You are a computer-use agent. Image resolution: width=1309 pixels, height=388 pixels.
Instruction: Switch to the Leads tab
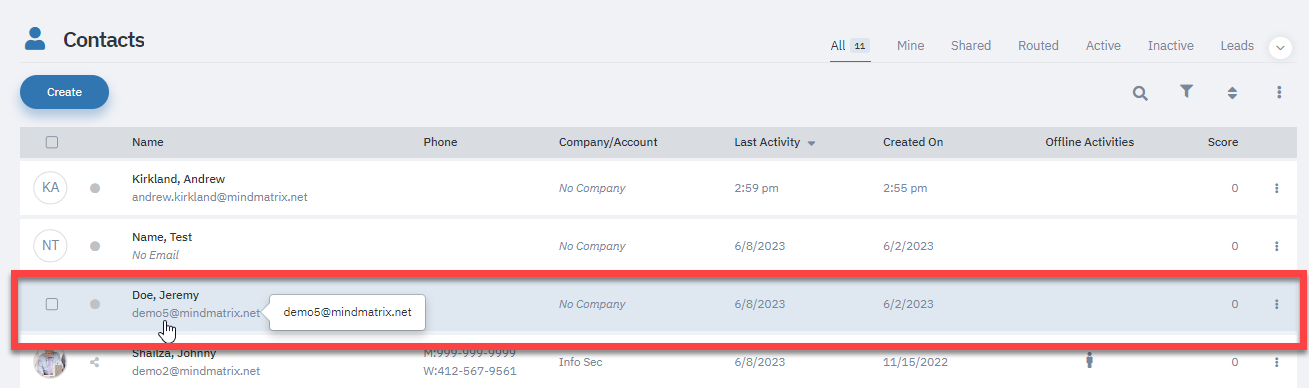[x=1237, y=46]
